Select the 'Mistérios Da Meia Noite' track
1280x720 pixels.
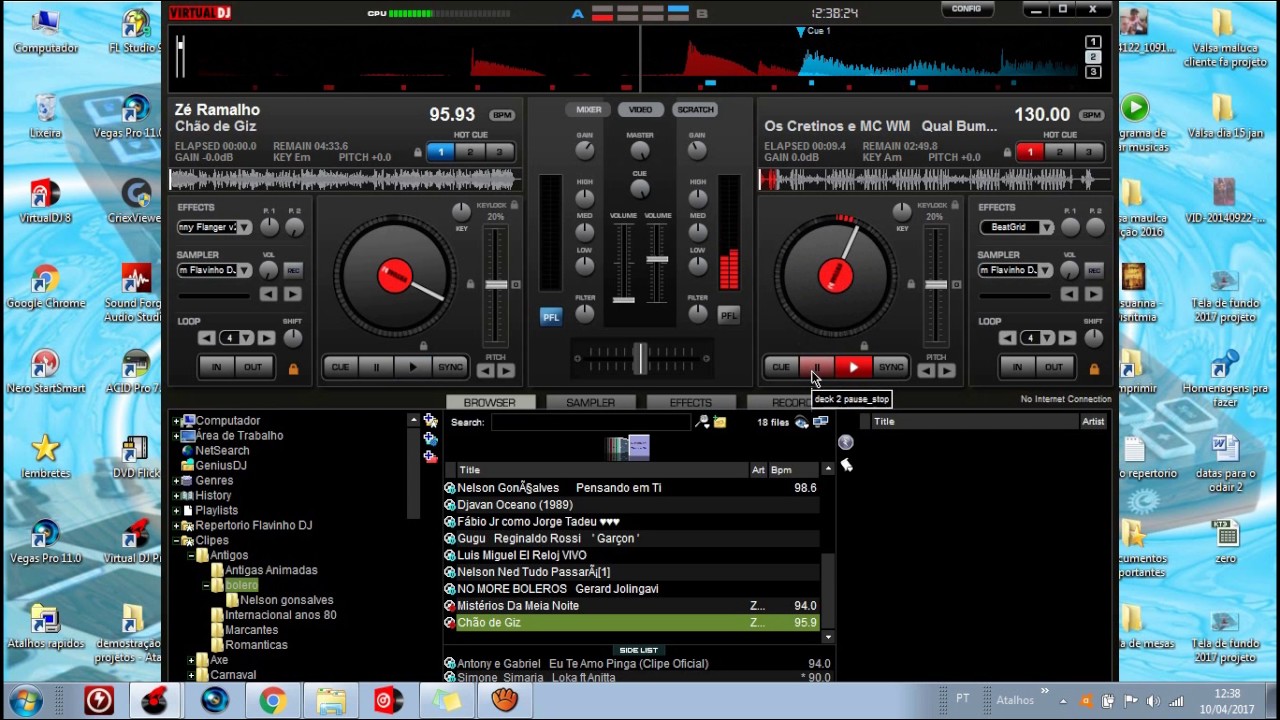(632, 606)
